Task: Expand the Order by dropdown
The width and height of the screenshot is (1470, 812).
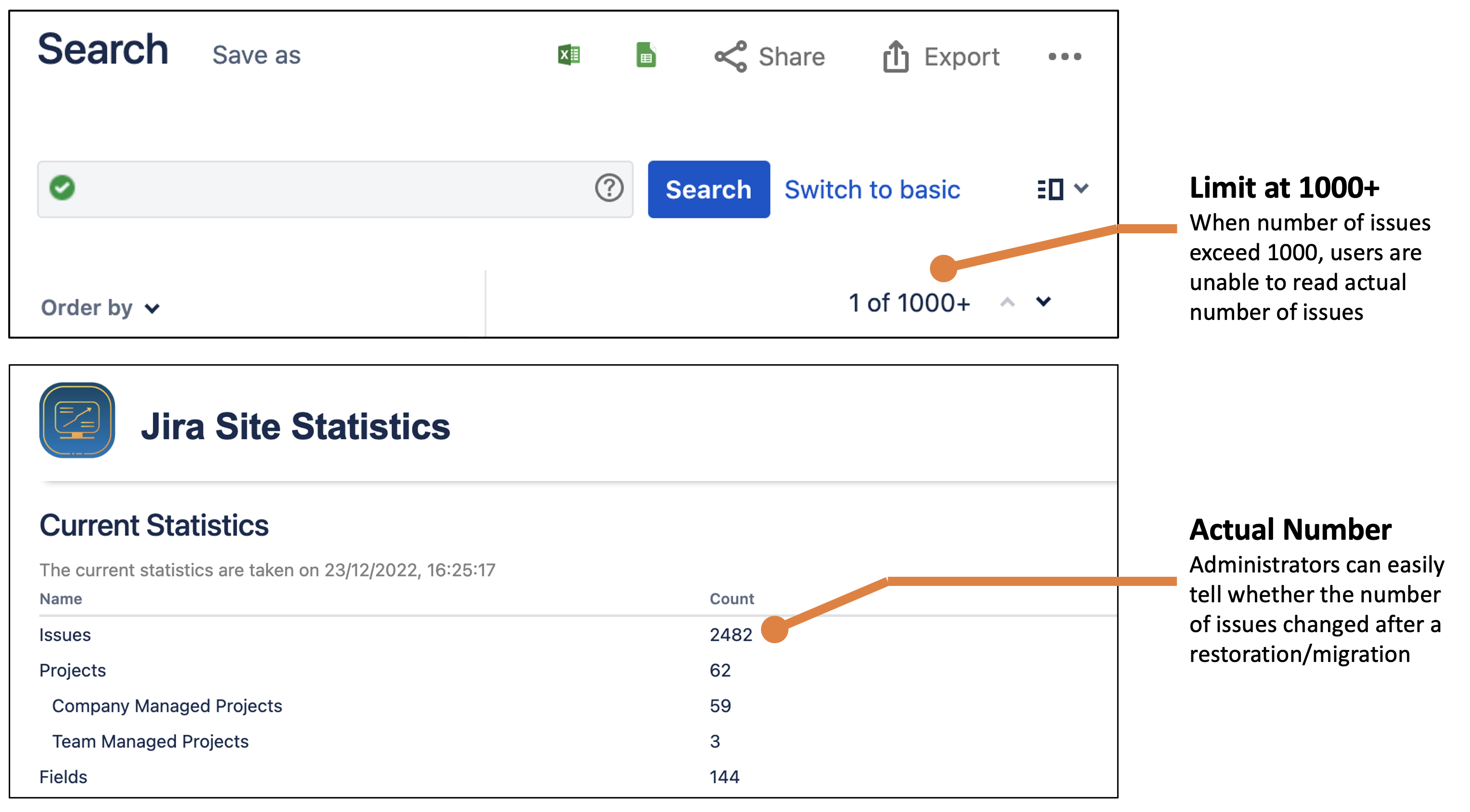Action: coord(100,308)
